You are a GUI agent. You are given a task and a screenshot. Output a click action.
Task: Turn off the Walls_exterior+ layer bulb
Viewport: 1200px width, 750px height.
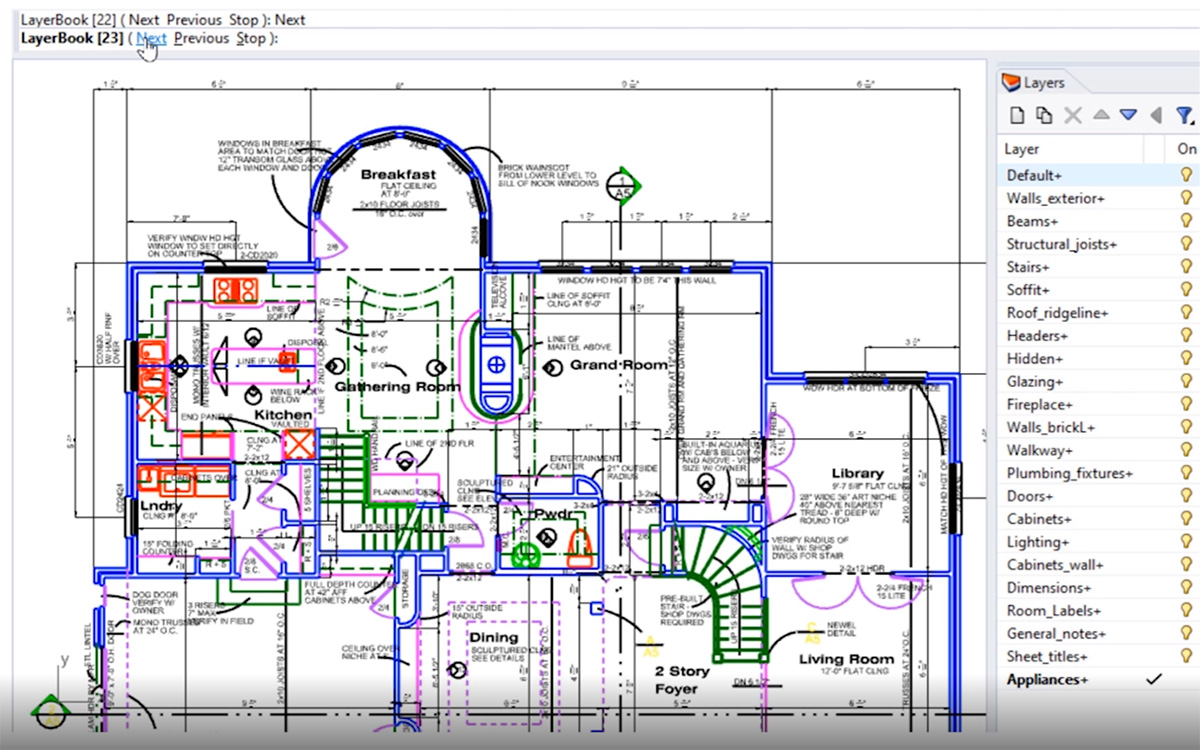pos(1186,198)
